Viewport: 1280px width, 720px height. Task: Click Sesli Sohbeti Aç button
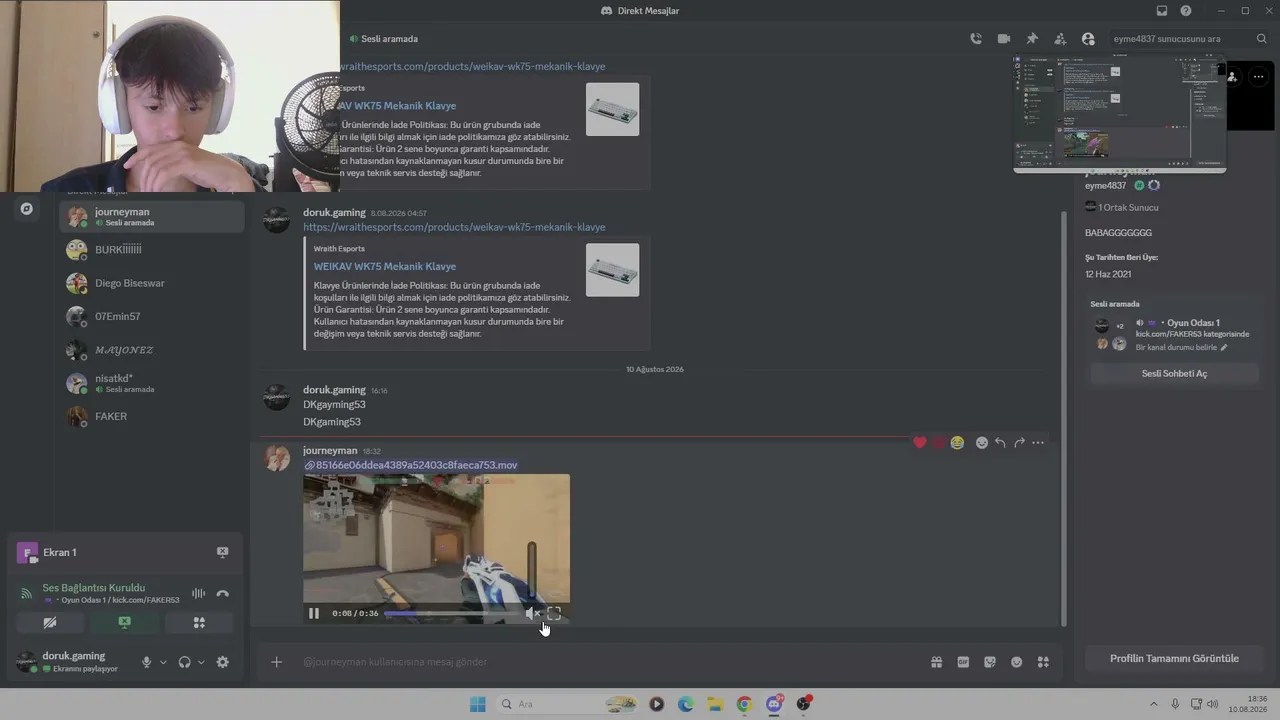click(x=1174, y=373)
